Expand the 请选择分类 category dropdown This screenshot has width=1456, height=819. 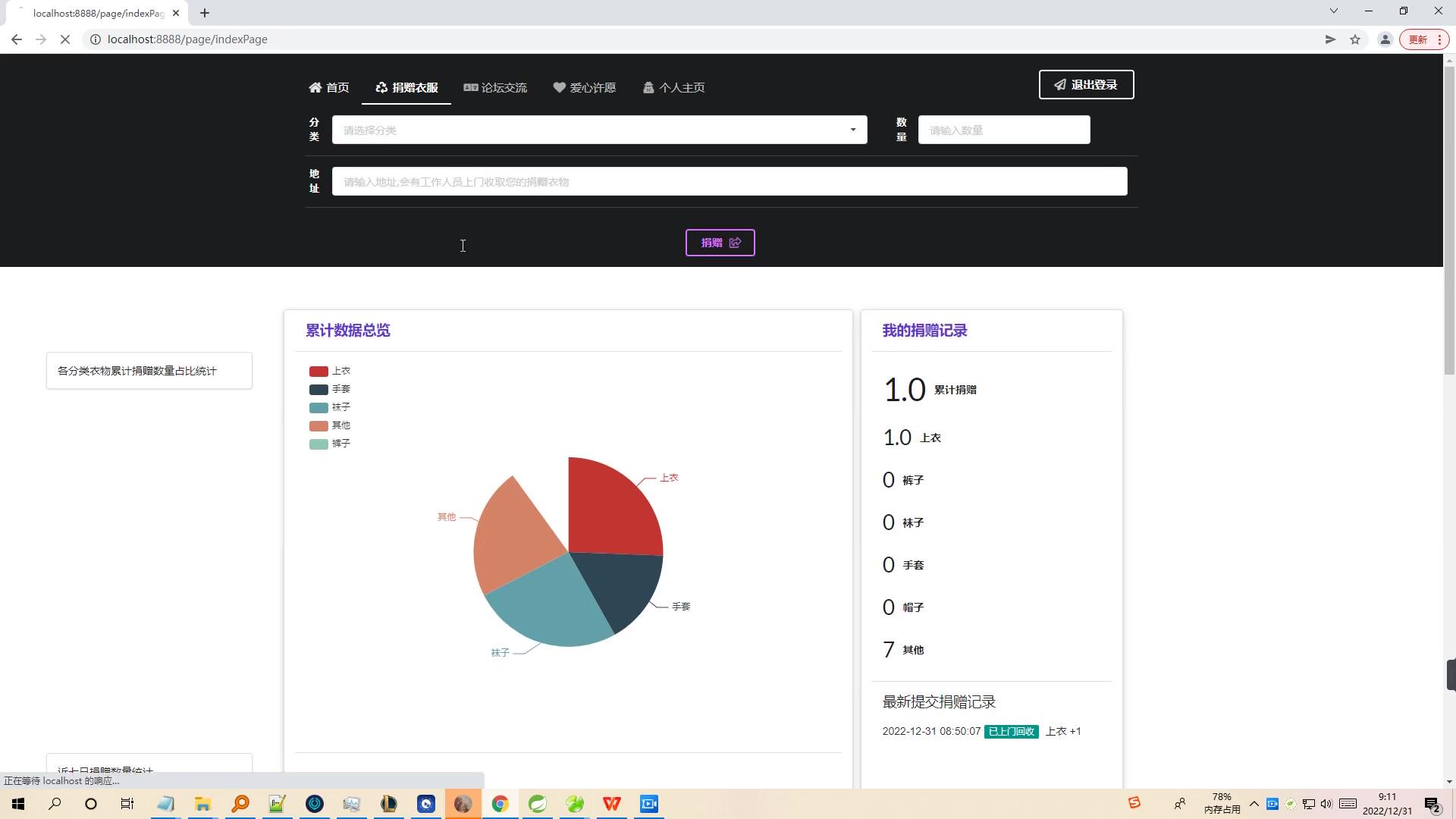pyautogui.click(x=599, y=130)
